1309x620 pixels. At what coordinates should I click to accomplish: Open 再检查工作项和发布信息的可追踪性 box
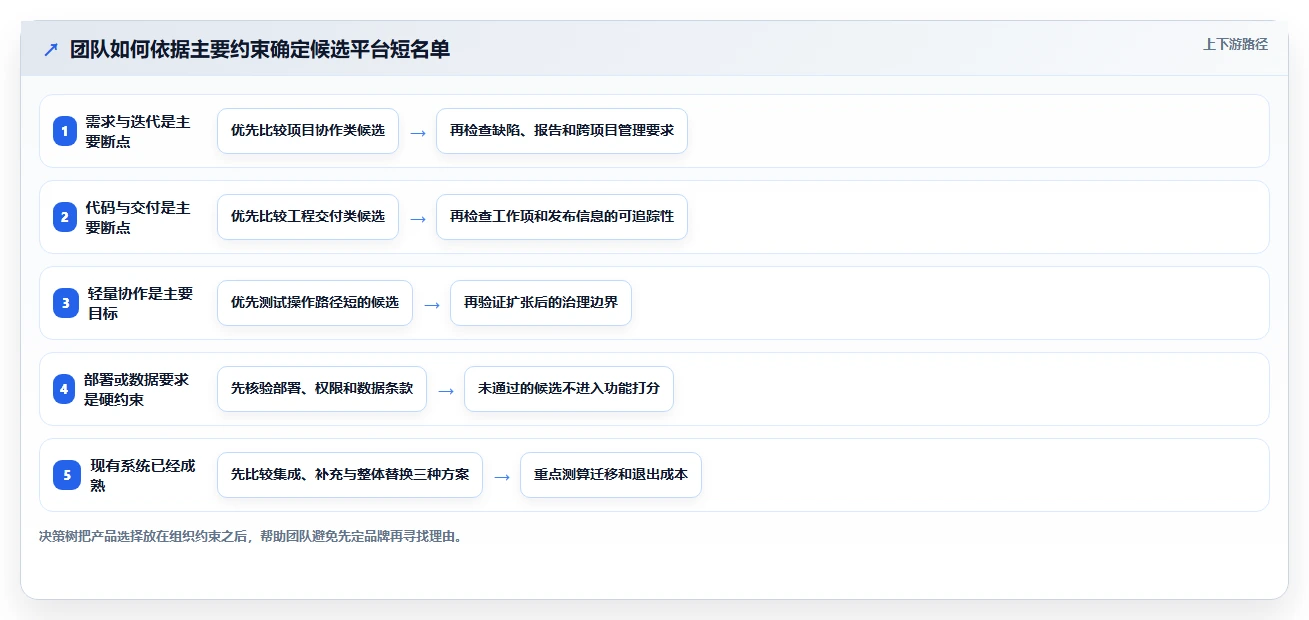coord(562,217)
